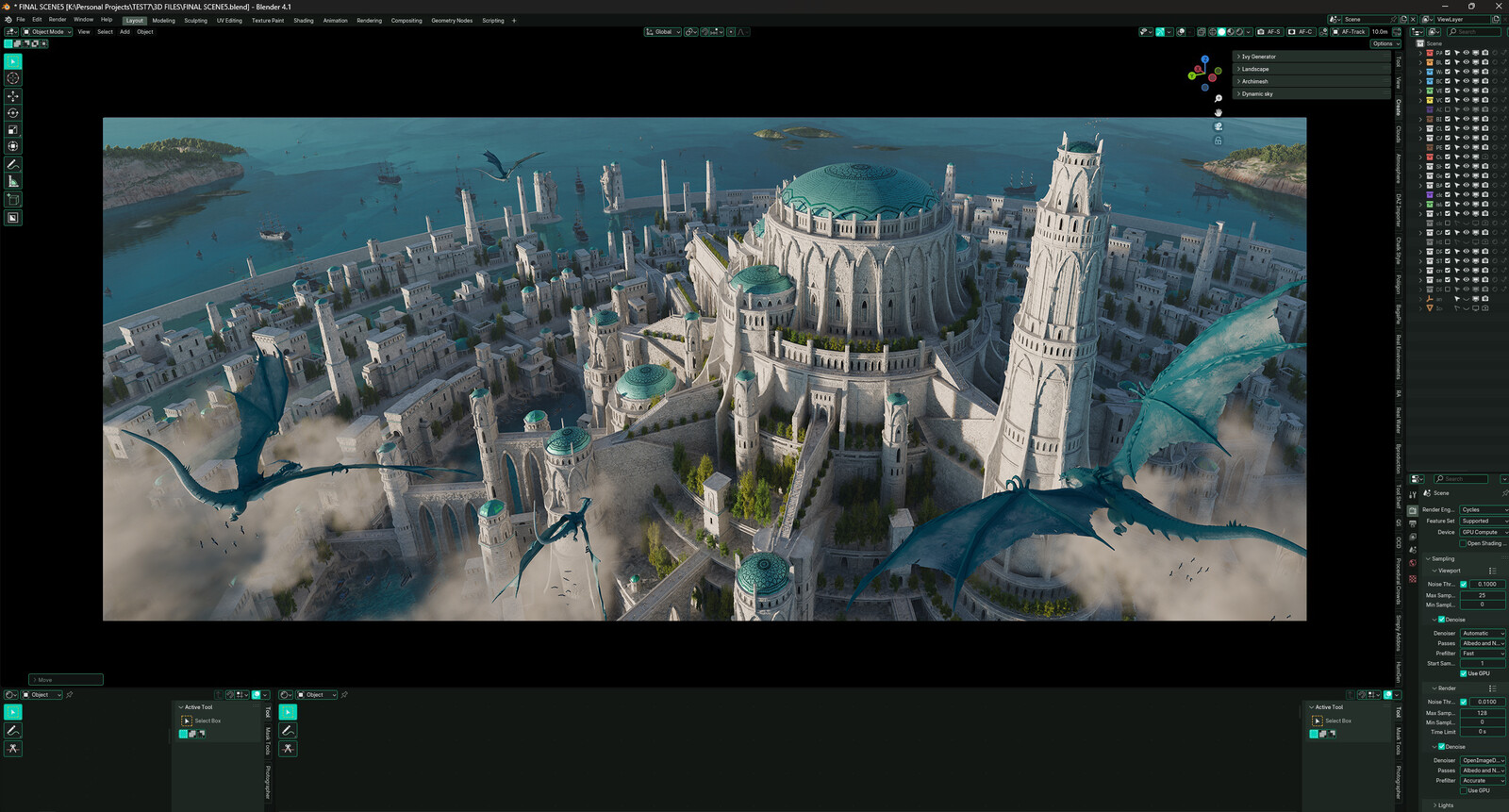Open the File menu

pos(21,19)
